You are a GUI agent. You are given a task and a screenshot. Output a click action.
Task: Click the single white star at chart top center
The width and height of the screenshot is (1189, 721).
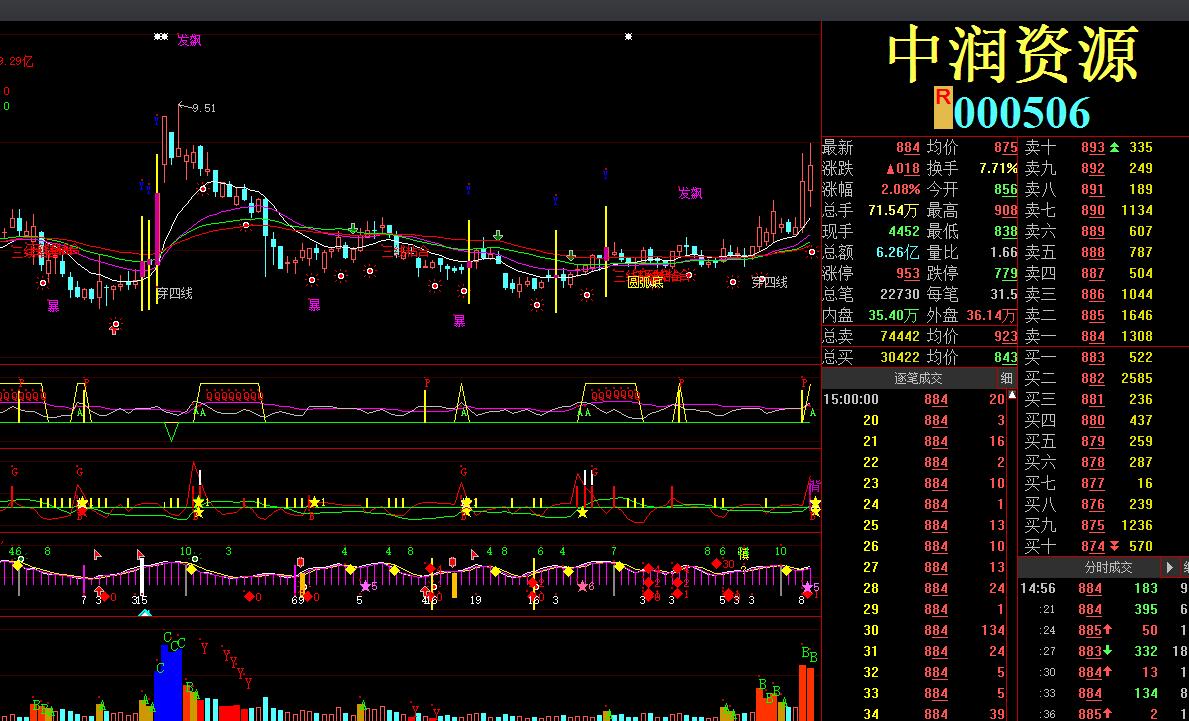(x=628, y=36)
